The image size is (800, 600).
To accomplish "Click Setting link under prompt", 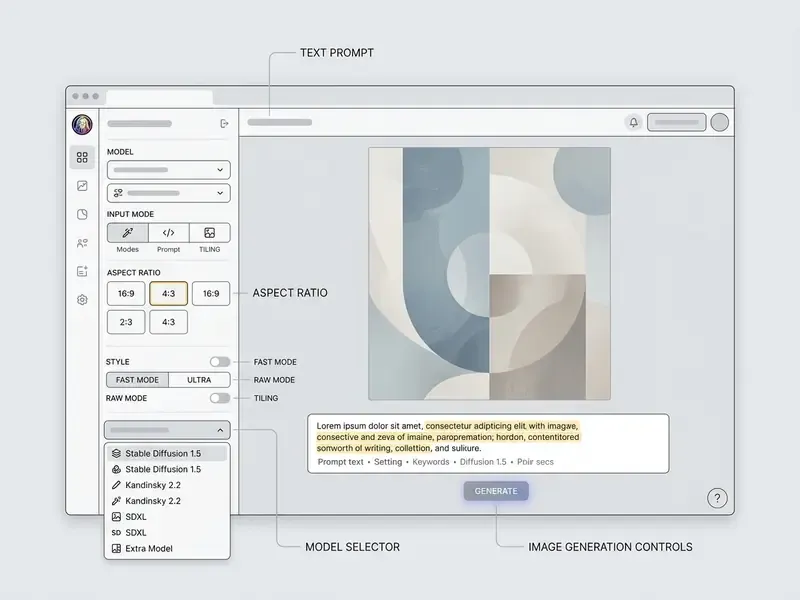I will [x=388, y=462].
